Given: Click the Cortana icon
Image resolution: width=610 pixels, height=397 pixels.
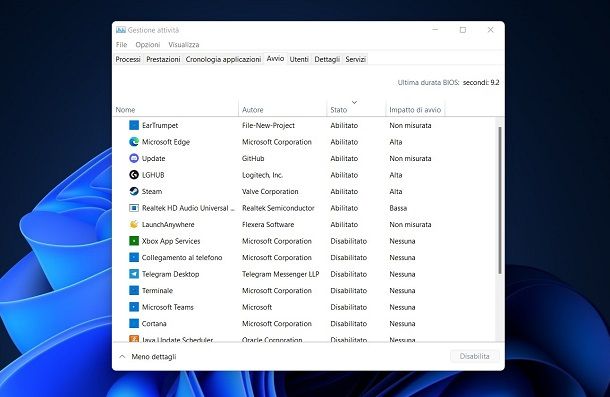Looking at the screenshot, I should coord(134,323).
